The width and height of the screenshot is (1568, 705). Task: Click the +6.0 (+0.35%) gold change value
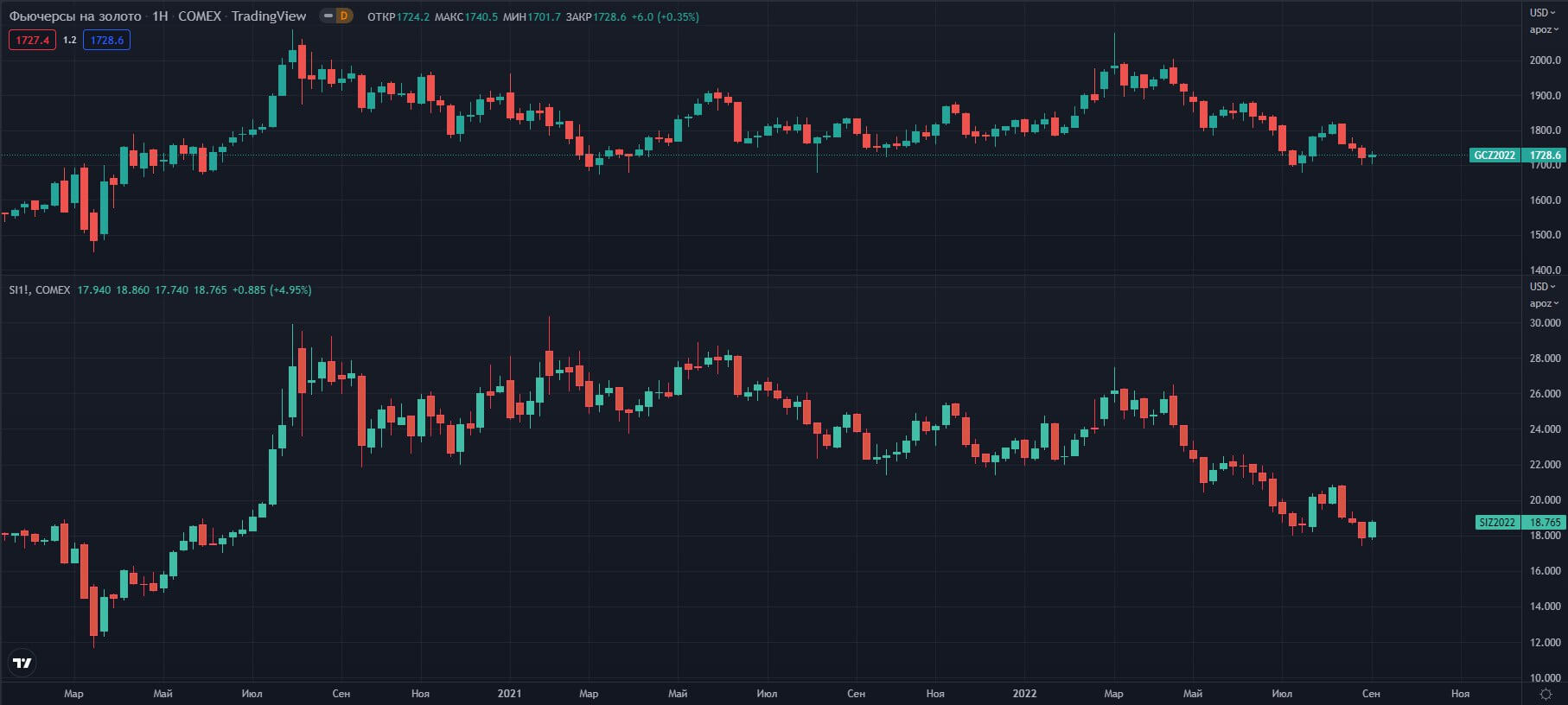pyautogui.click(x=665, y=16)
